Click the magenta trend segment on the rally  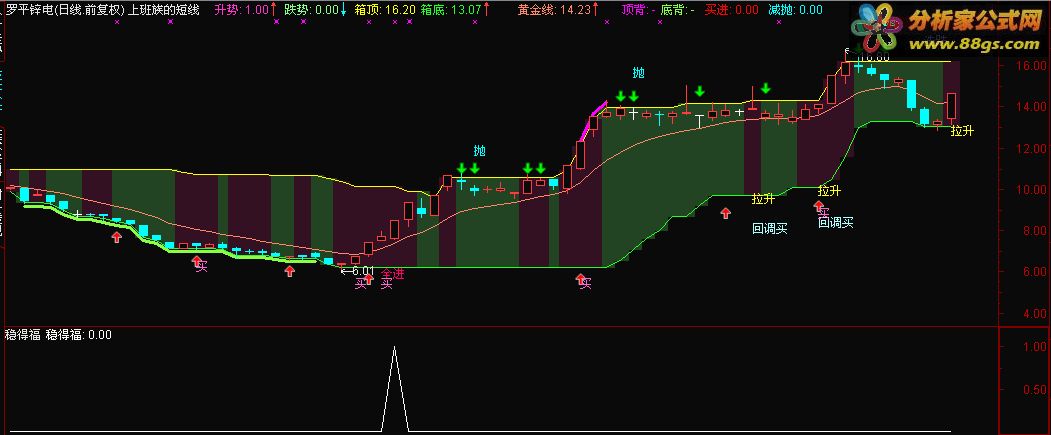pyautogui.click(x=593, y=121)
